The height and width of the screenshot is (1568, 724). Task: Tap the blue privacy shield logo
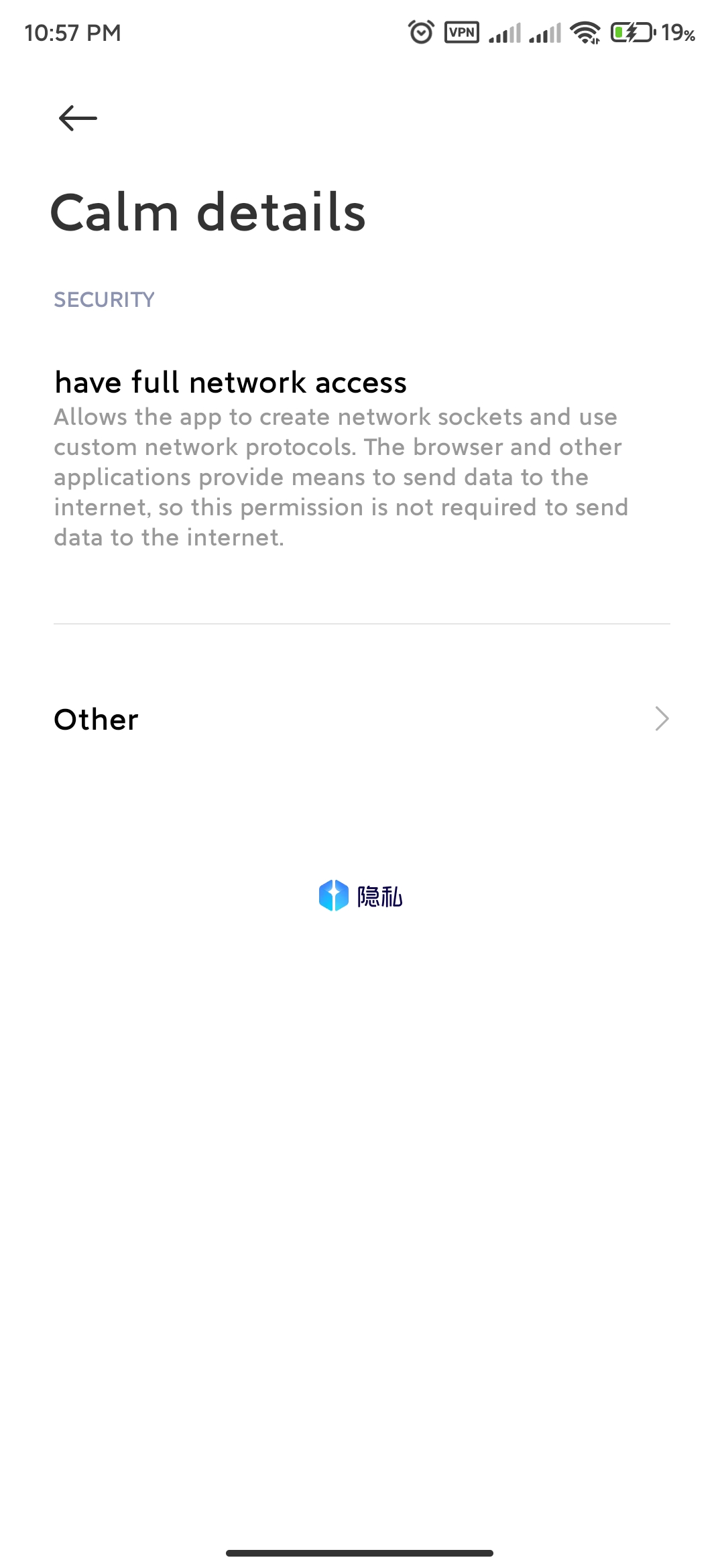(333, 895)
